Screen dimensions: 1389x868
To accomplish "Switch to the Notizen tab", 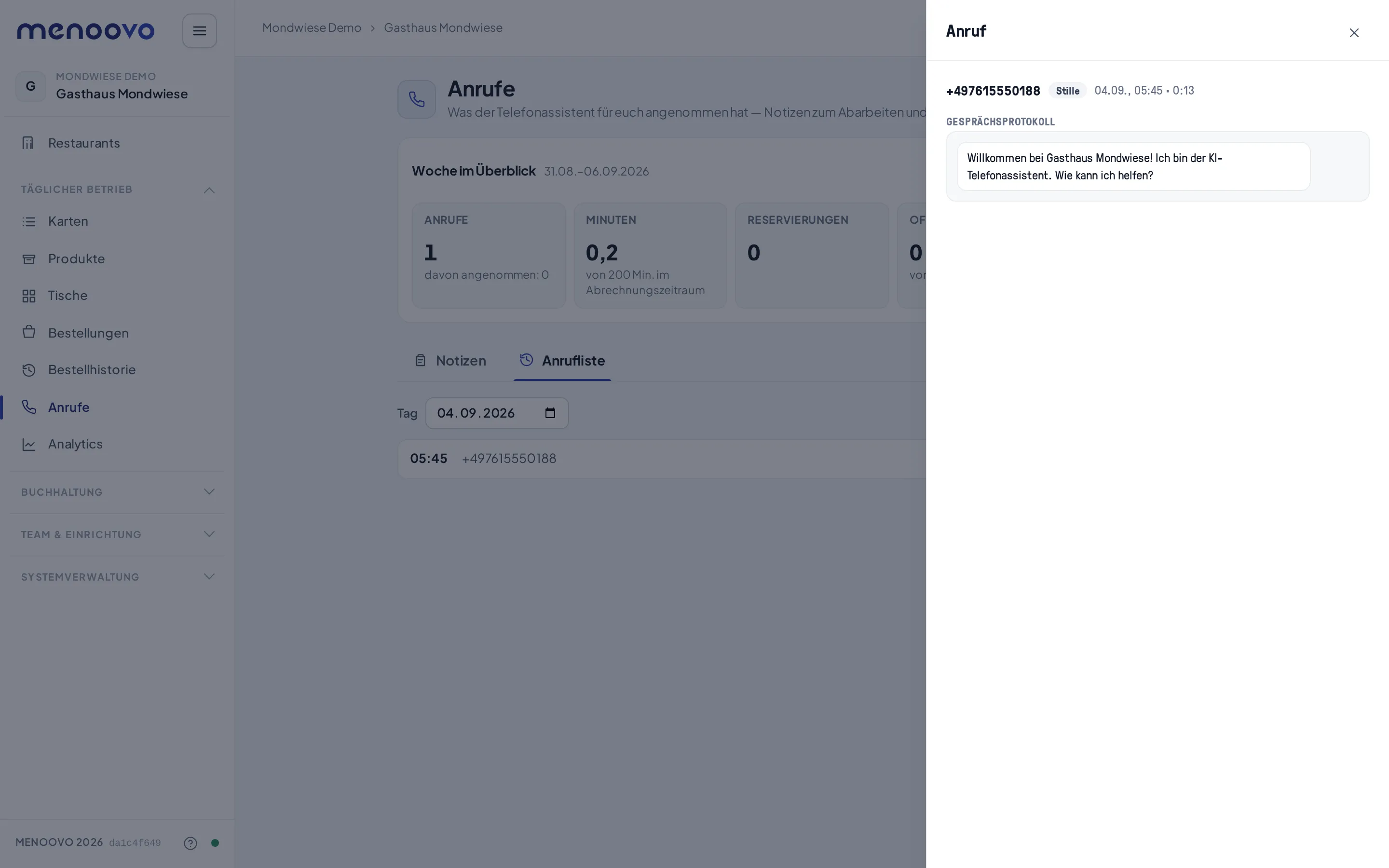I will tap(450, 361).
